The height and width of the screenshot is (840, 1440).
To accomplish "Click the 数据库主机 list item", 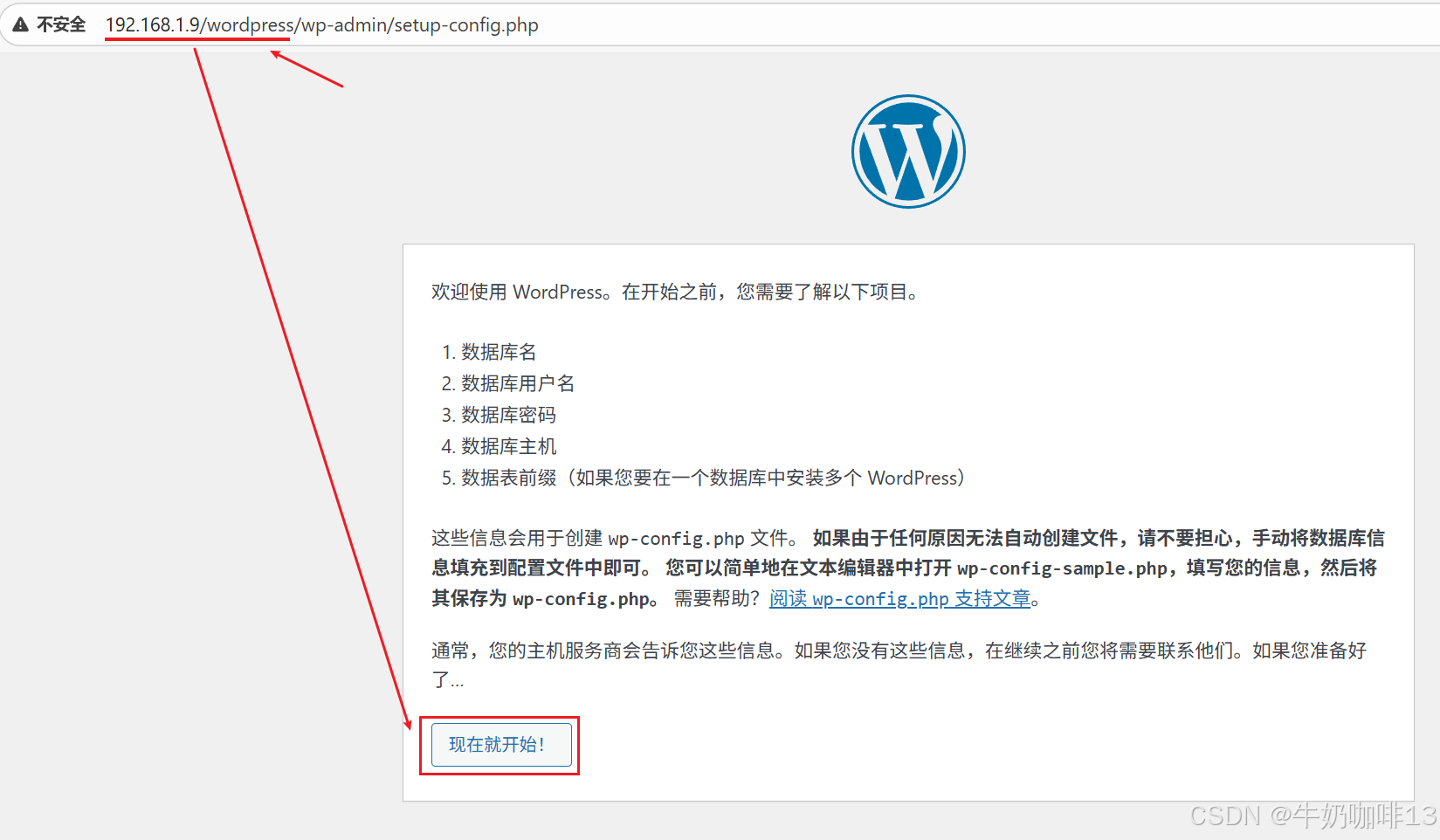I will (x=508, y=446).
